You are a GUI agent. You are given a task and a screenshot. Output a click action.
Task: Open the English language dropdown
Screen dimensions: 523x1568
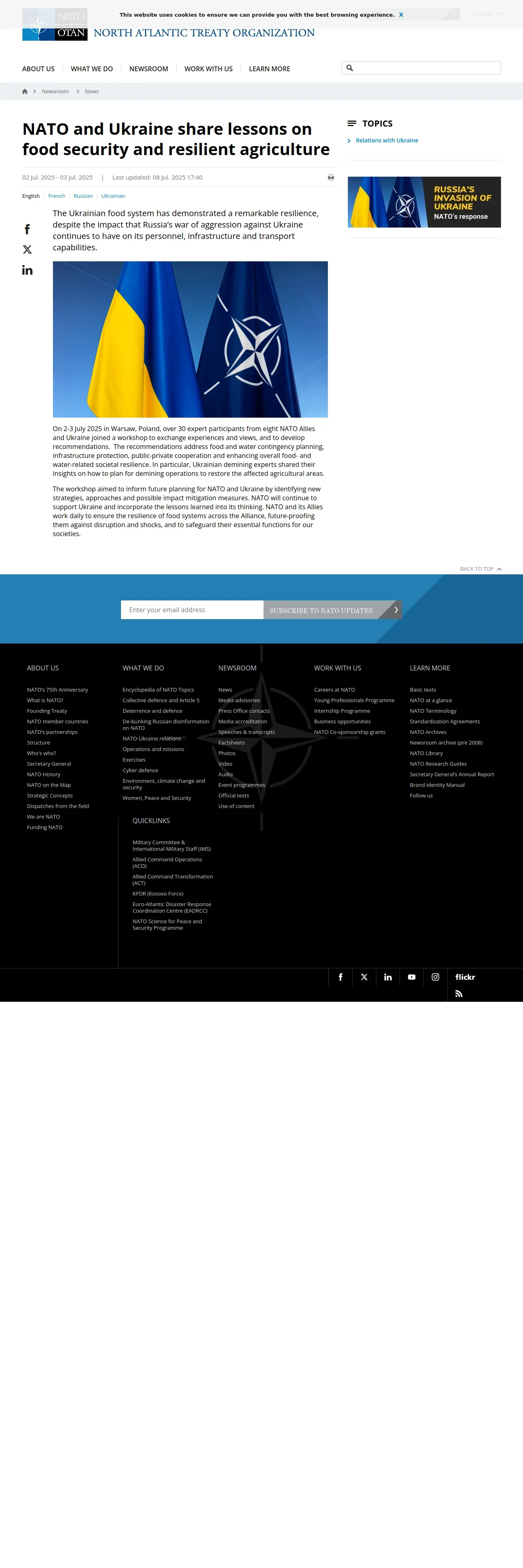click(x=486, y=14)
